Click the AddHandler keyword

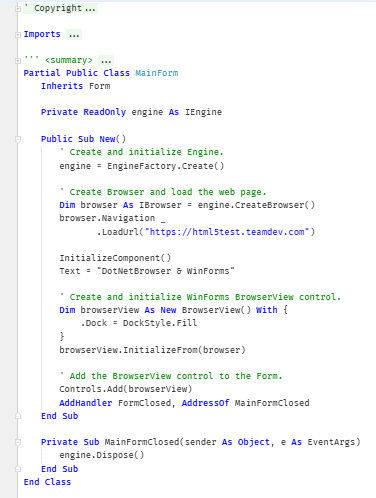(x=86, y=403)
